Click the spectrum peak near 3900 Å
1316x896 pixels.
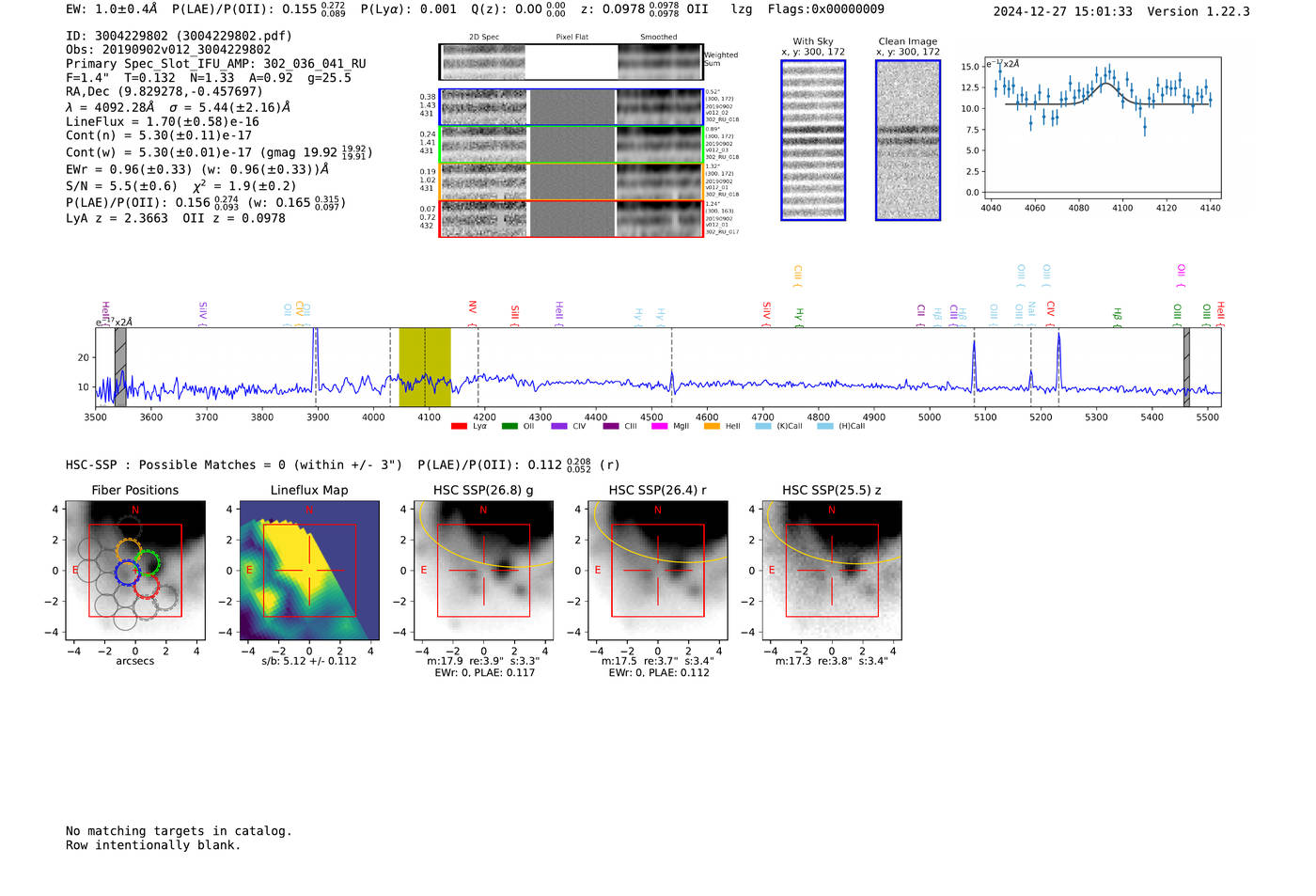pos(316,357)
